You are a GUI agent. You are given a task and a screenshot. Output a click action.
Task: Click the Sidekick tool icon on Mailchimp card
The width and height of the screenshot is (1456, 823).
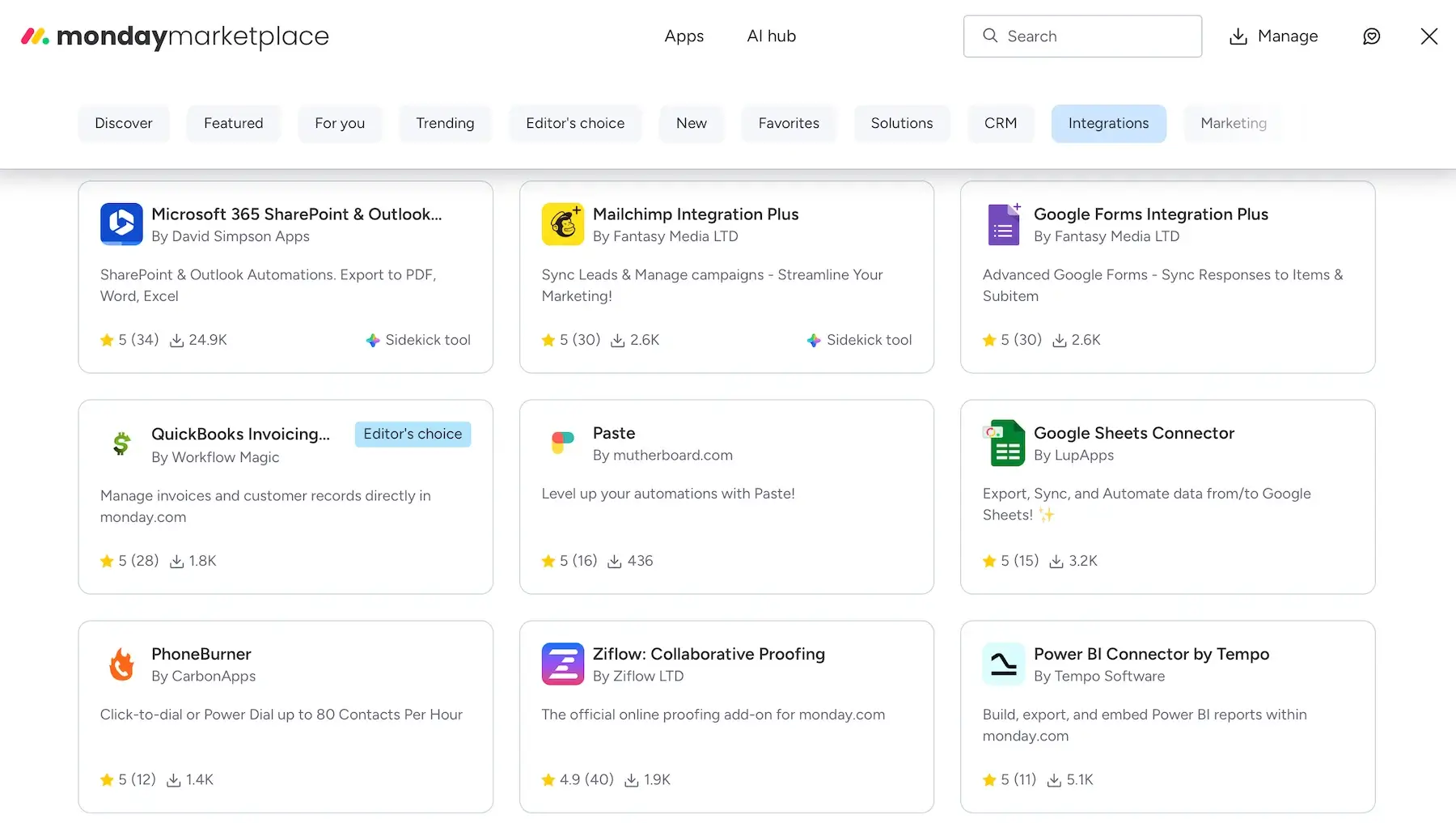click(814, 341)
